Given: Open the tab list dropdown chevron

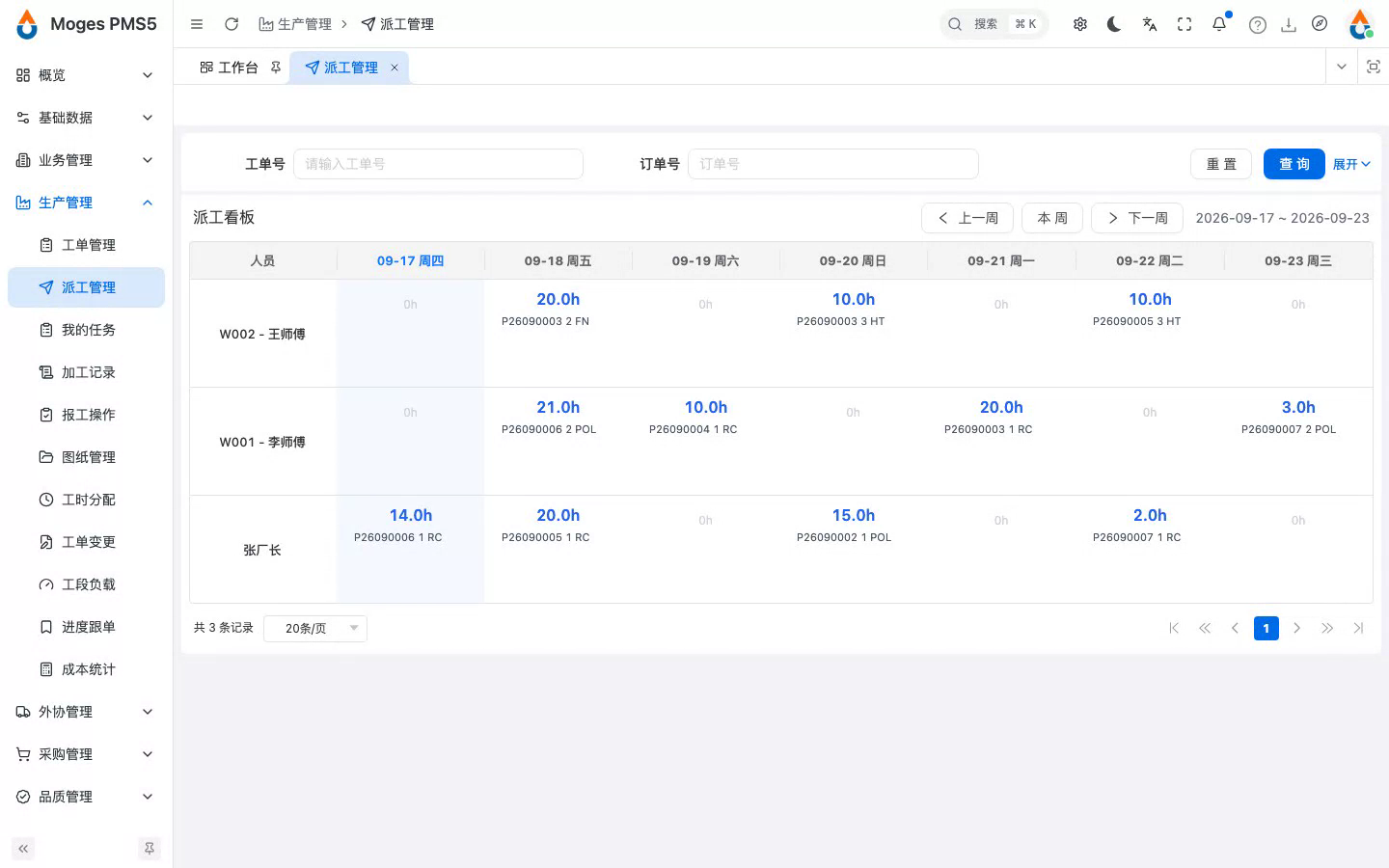Looking at the screenshot, I should (x=1341, y=67).
